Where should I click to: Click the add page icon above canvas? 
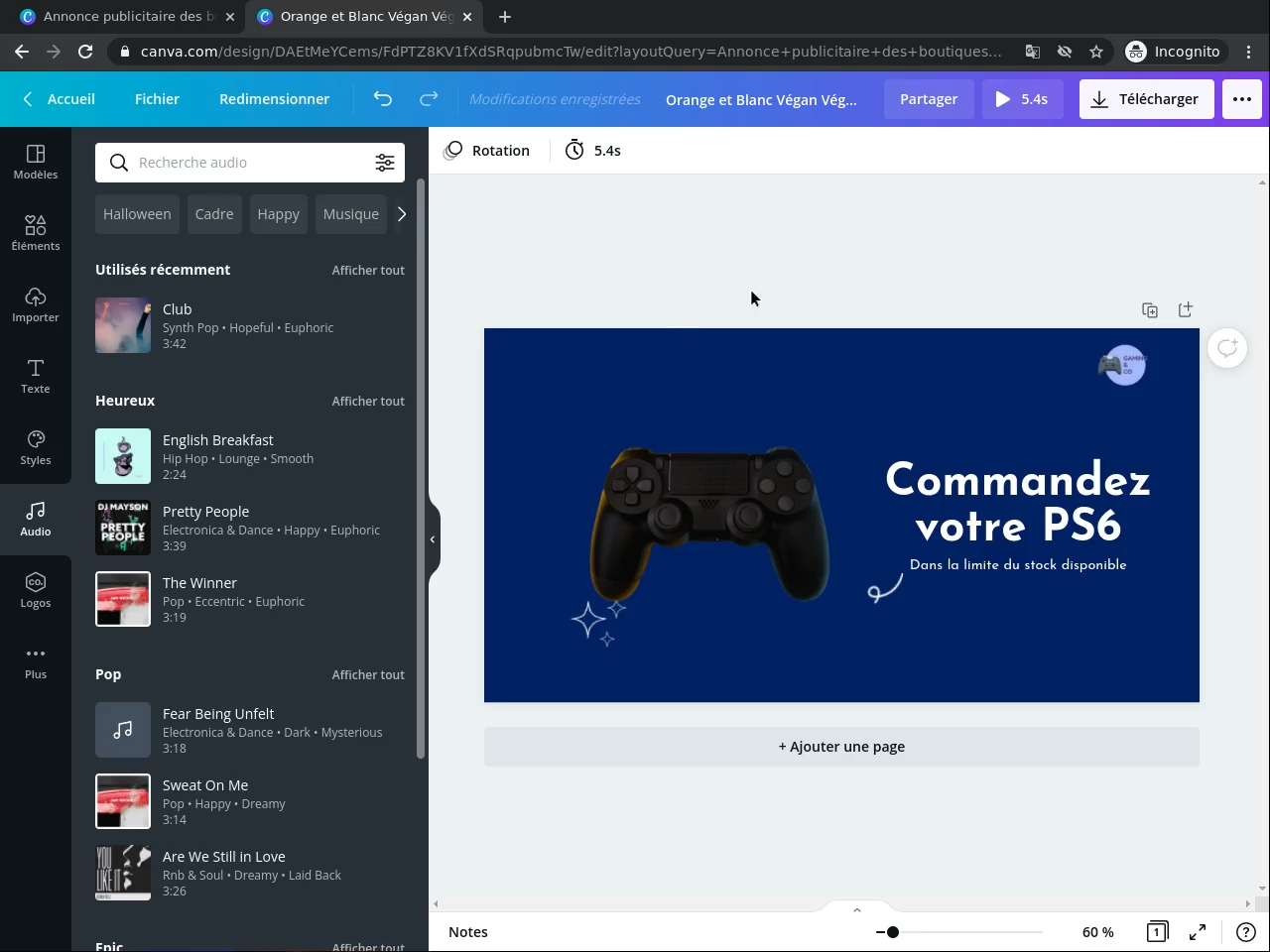1186,310
